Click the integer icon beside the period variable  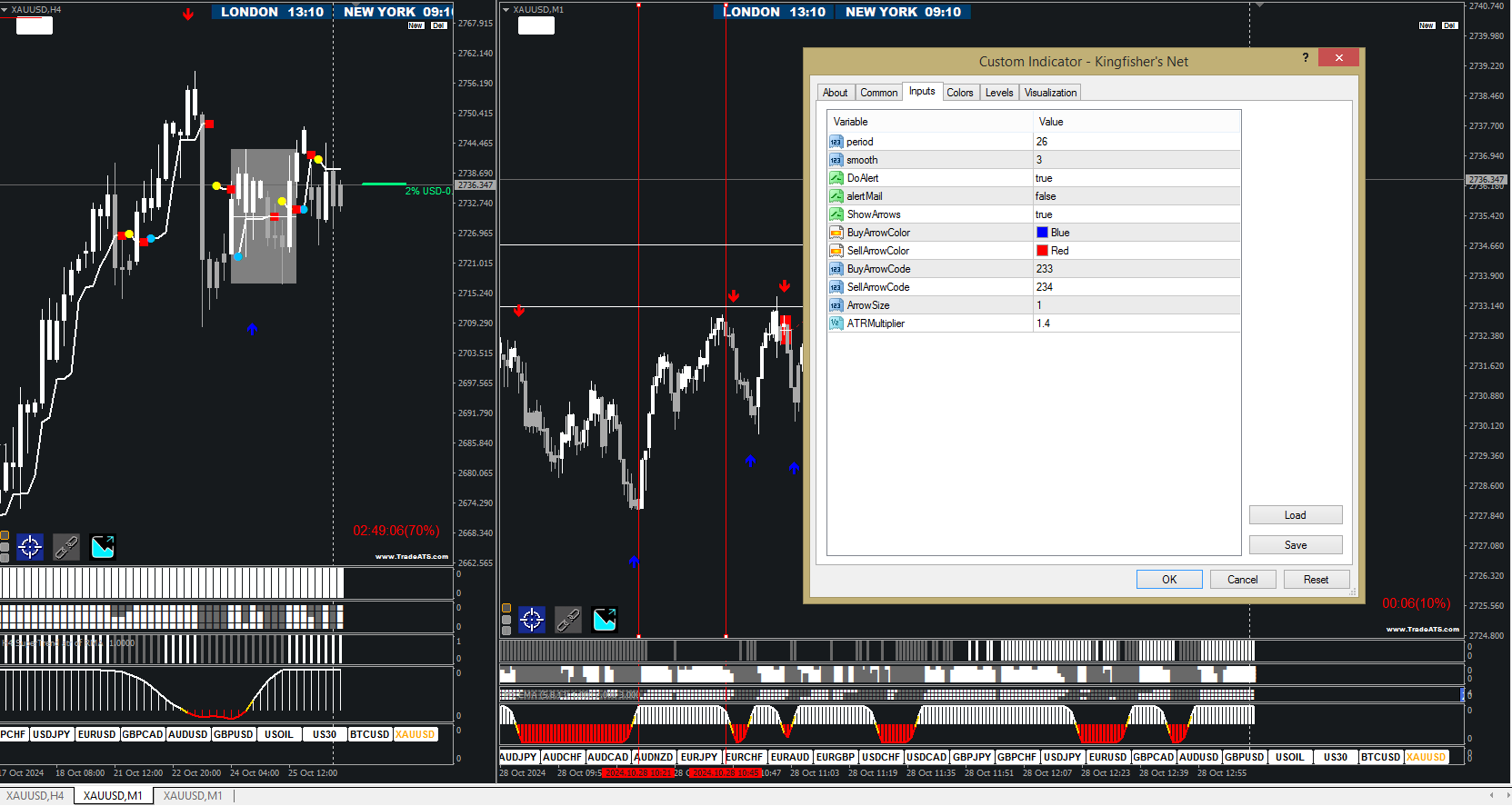(x=836, y=142)
